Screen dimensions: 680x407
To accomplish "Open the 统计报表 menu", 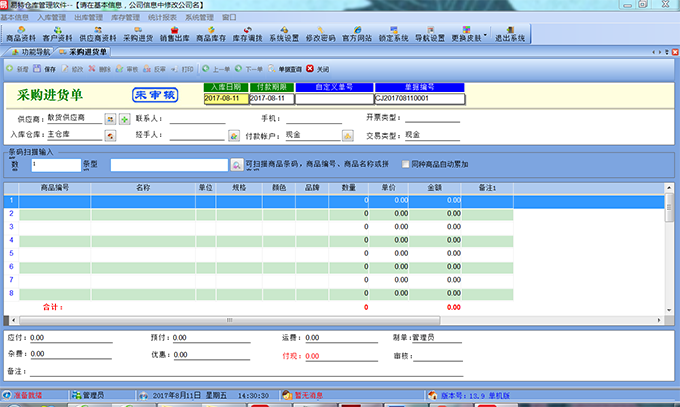I will pyautogui.click(x=162, y=17).
